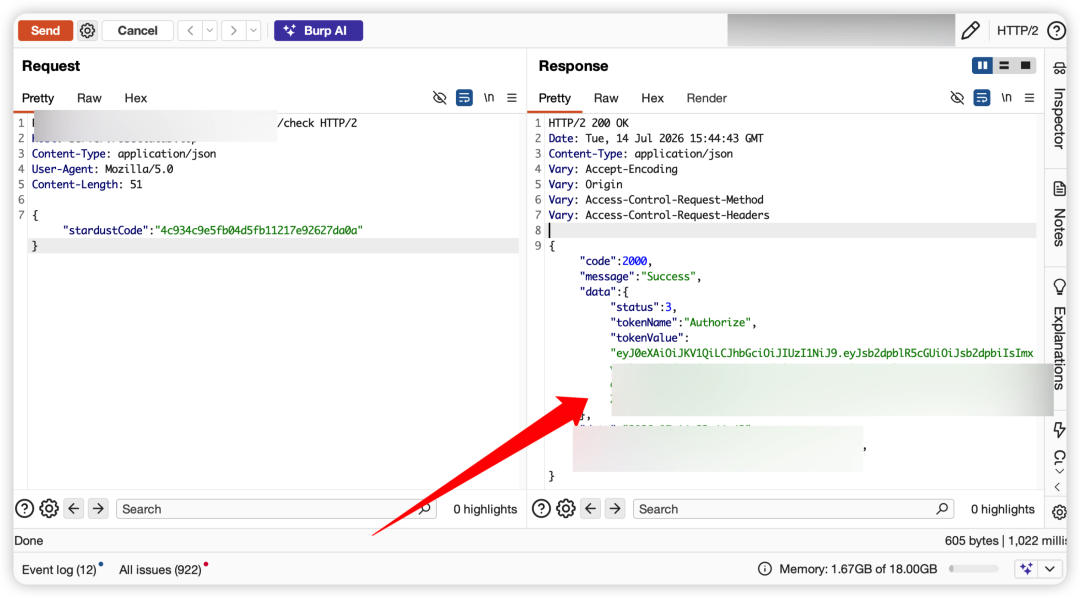Select Hex tab in Request

(136, 98)
